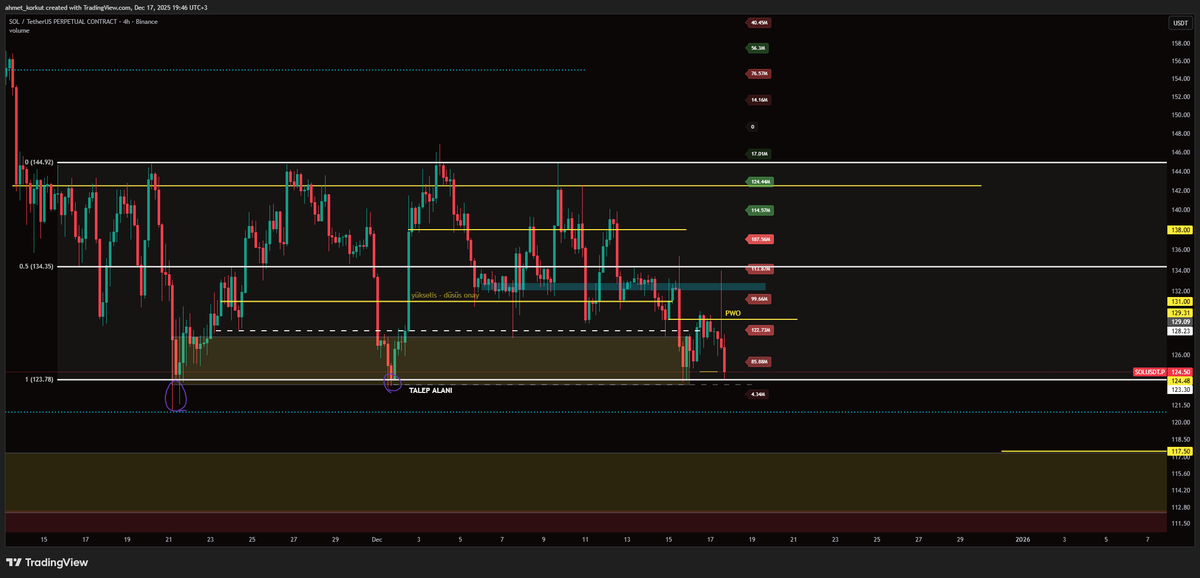The width and height of the screenshot is (1200, 578).
Task: Click the 85.88M volume profile label
Action: coord(759,362)
